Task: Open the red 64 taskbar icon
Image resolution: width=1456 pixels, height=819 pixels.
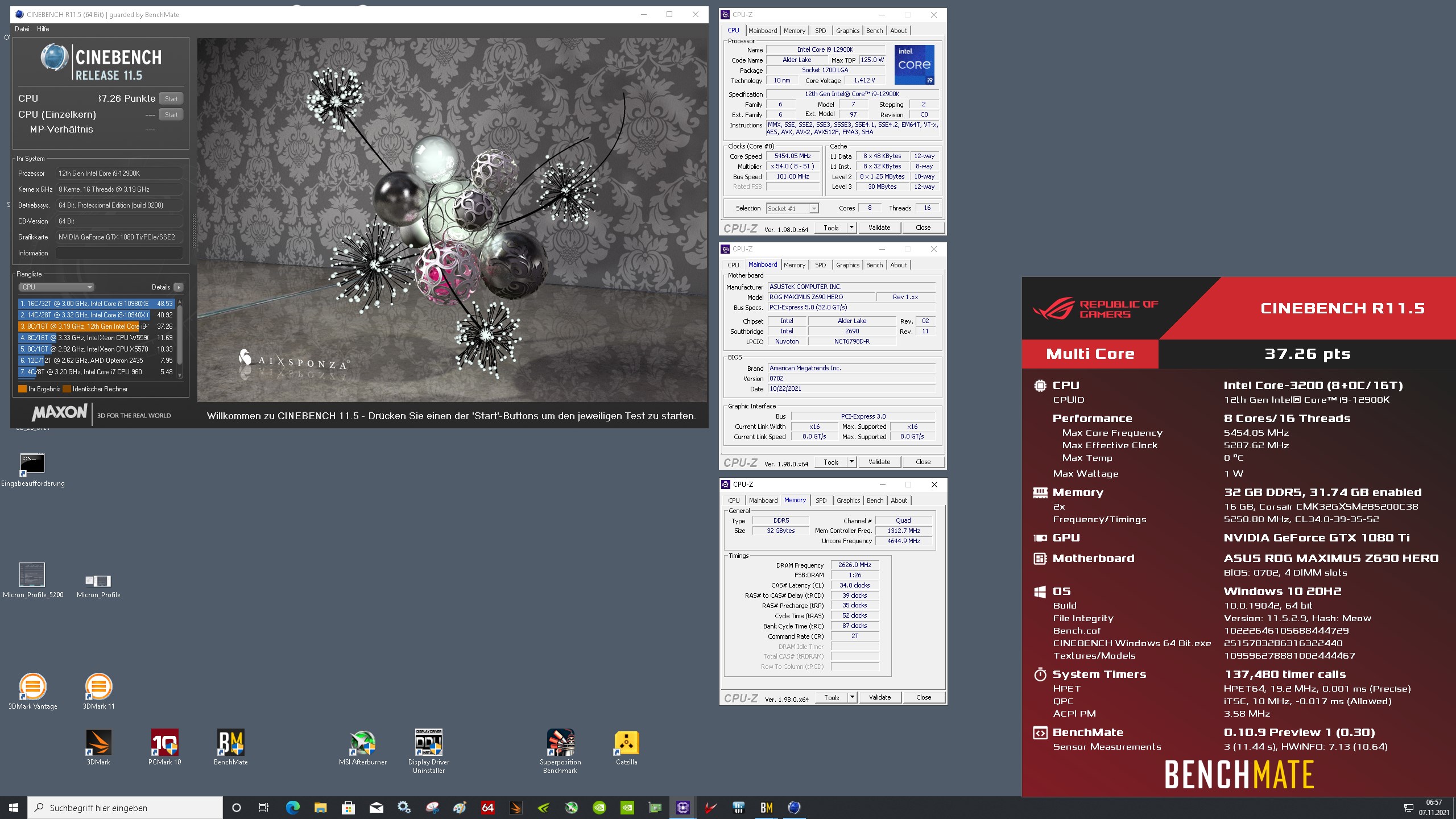Action: tap(487, 808)
